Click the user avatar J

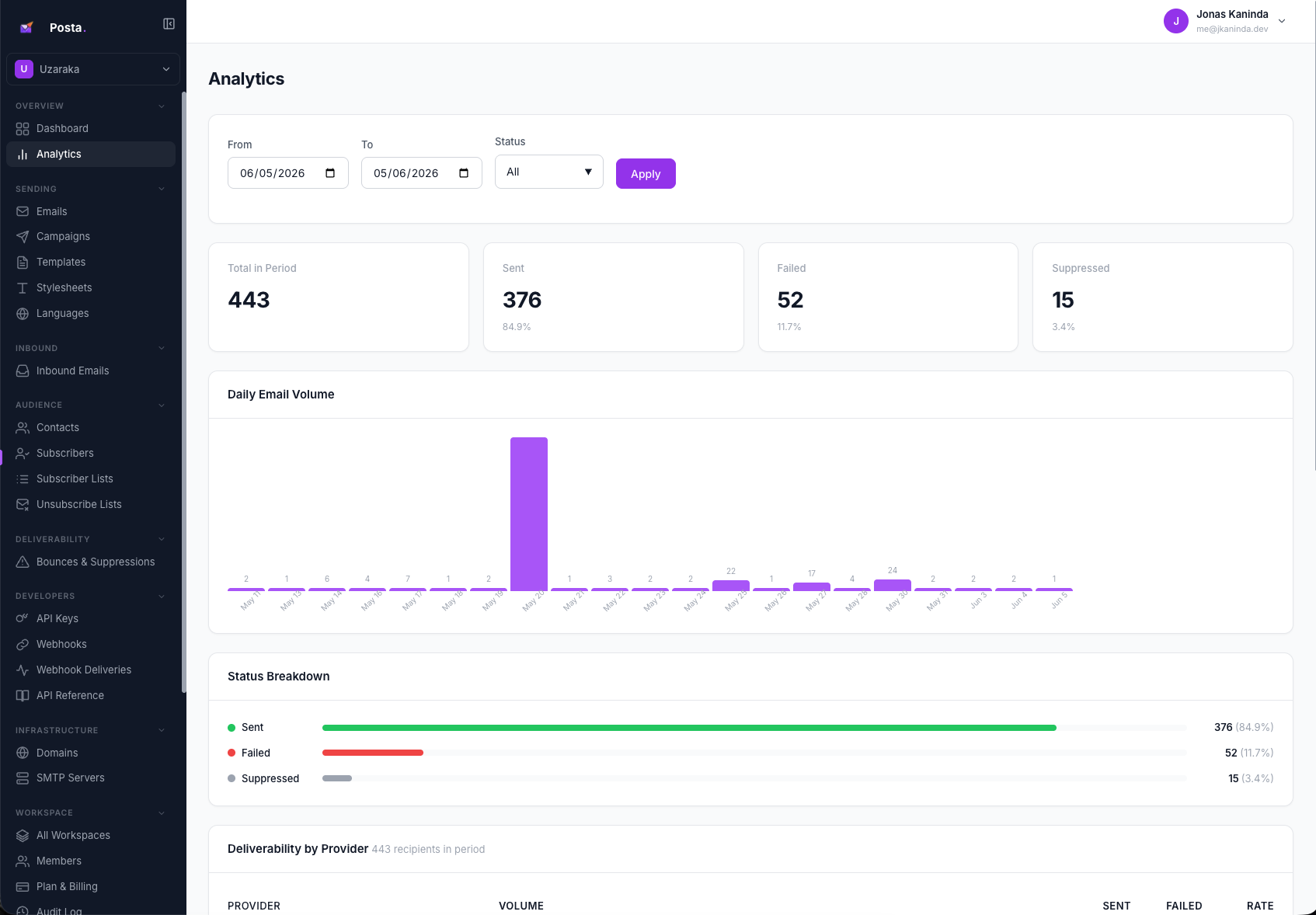pyautogui.click(x=1176, y=21)
